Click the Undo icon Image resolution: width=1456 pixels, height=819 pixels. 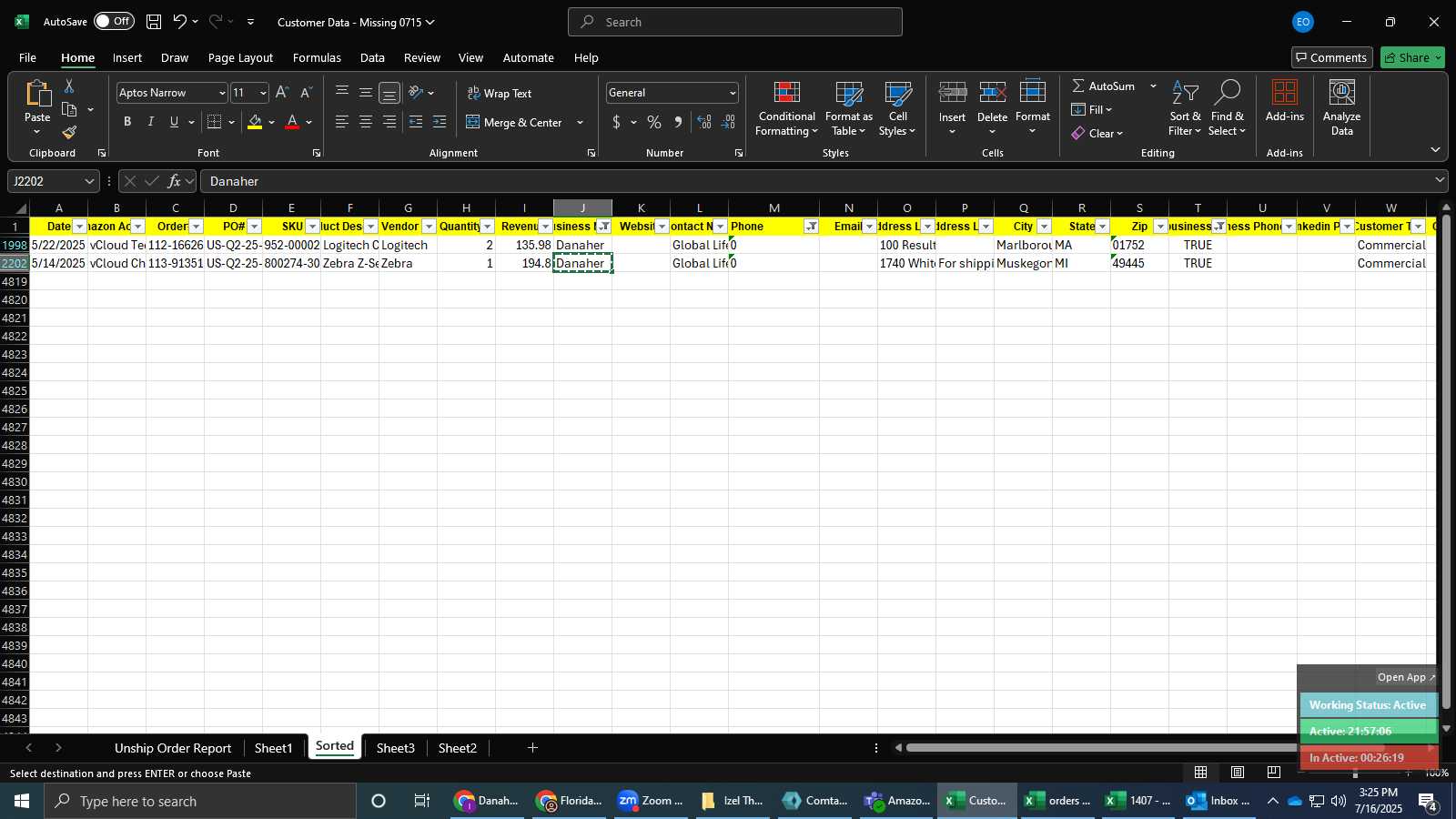coord(180,22)
